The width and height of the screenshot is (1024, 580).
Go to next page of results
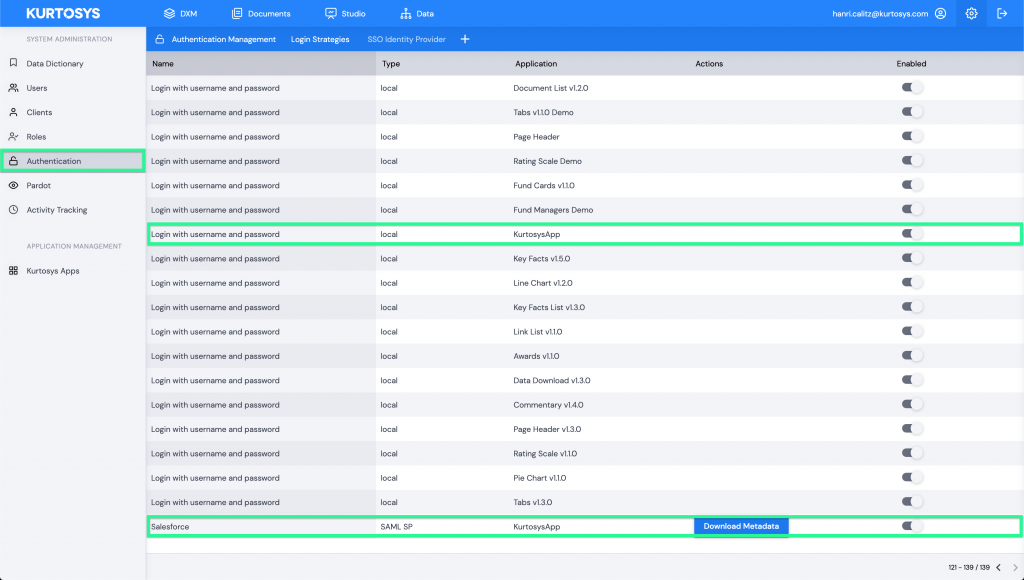click(x=1012, y=568)
